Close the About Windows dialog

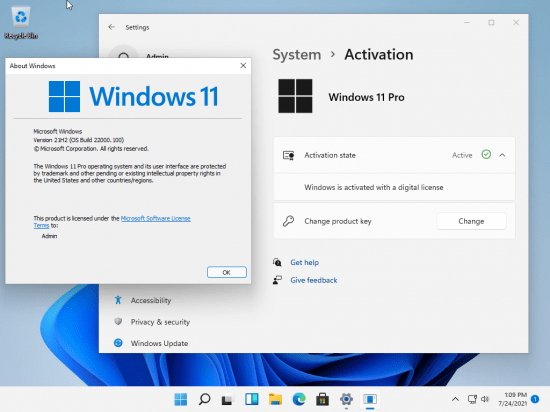click(x=243, y=66)
